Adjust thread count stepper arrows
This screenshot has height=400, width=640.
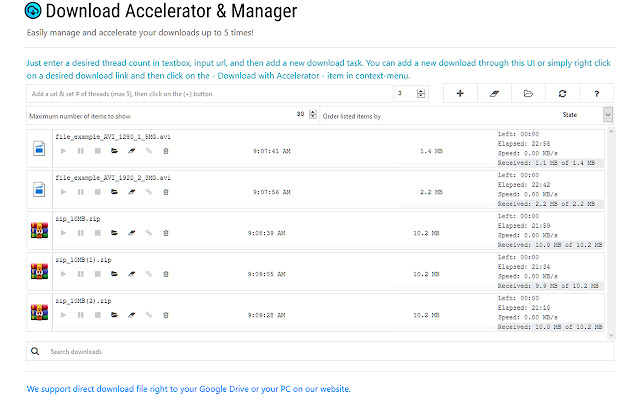tap(421, 93)
